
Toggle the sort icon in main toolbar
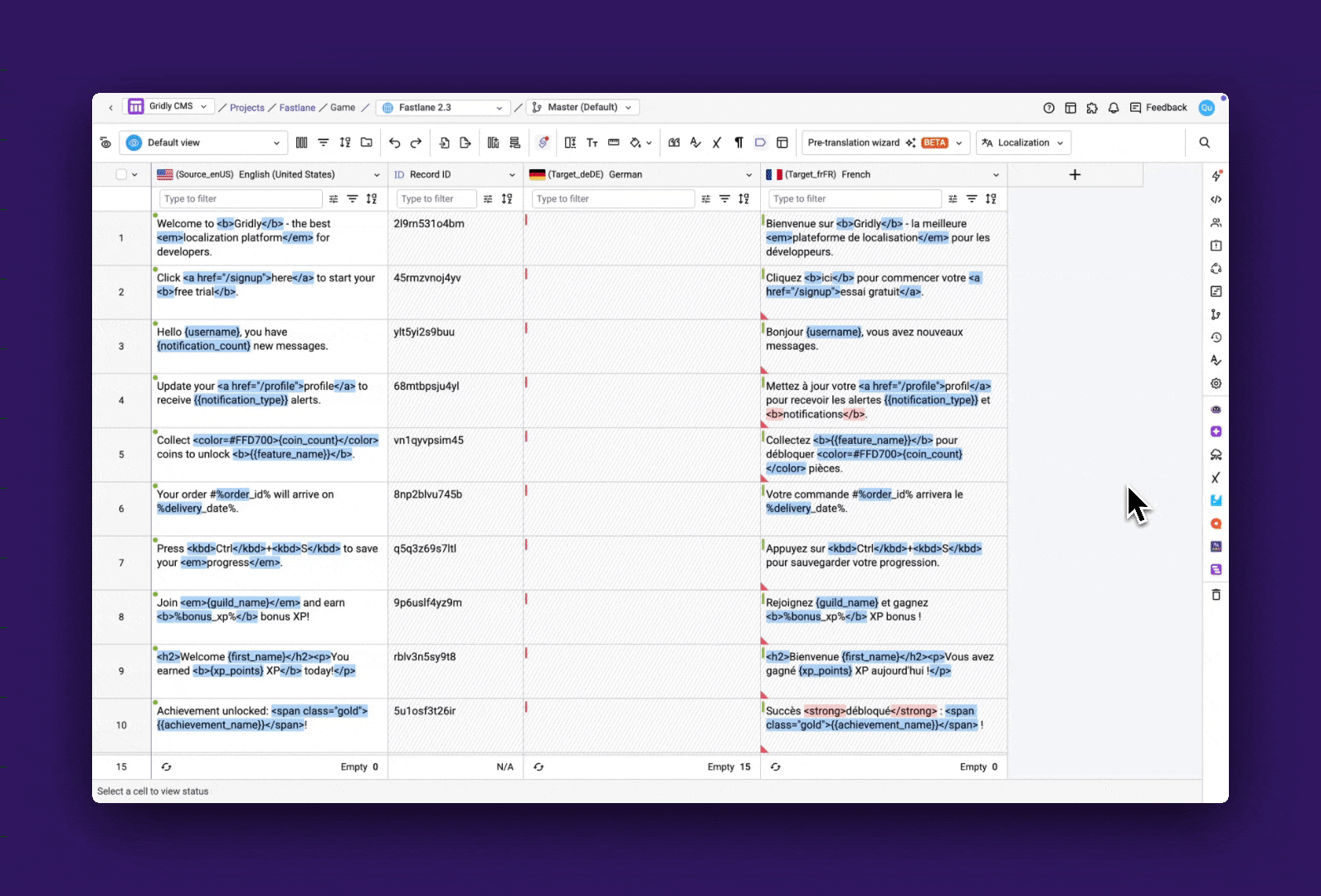[x=344, y=143]
